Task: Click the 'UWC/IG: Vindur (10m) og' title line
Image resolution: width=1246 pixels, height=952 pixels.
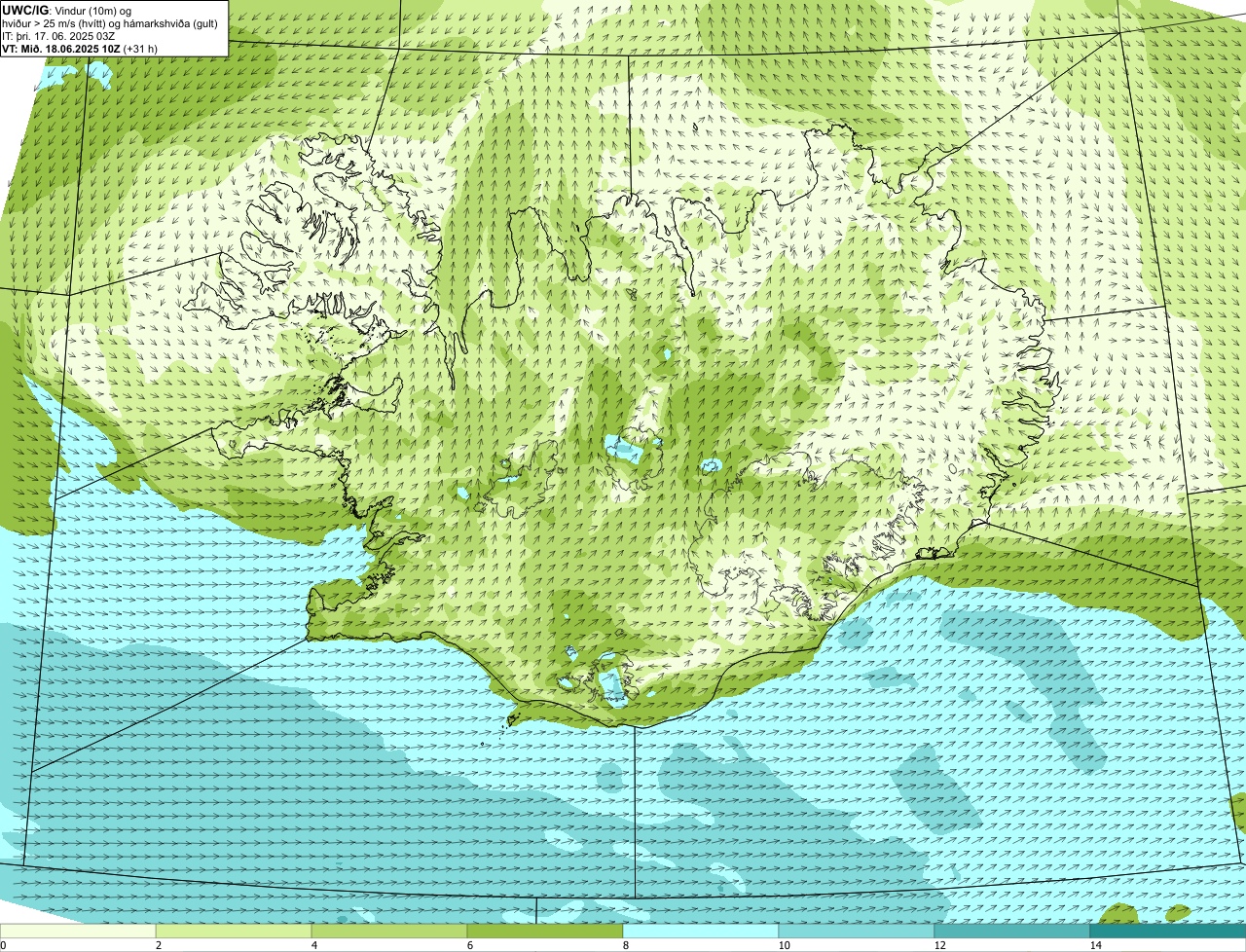Action: (x=67, y=10)
